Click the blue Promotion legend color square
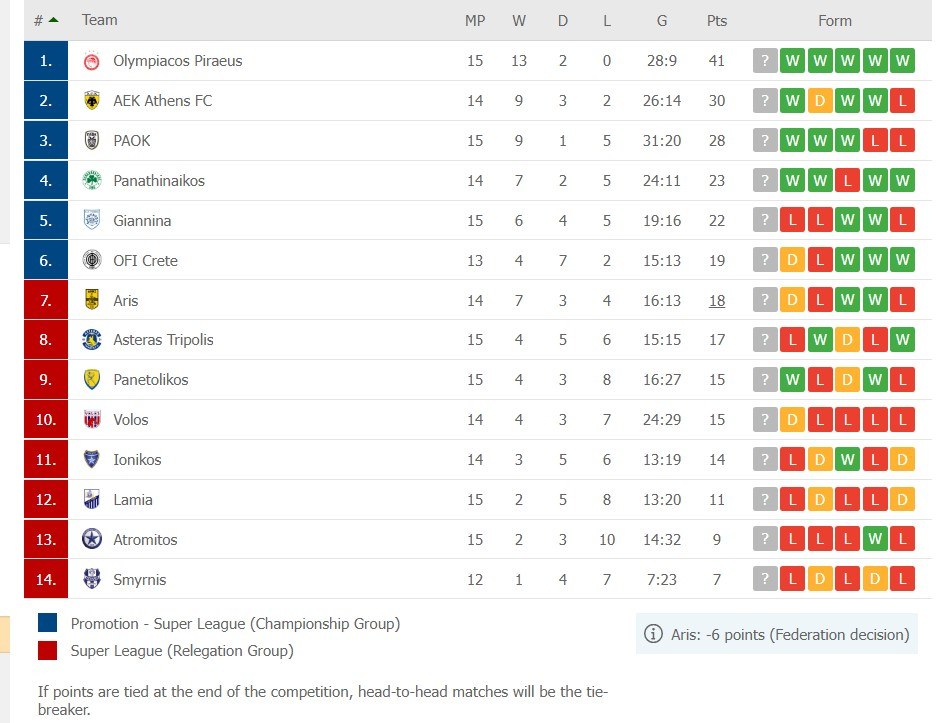Viewport: 938px width, 723px height. click(48, 623)
